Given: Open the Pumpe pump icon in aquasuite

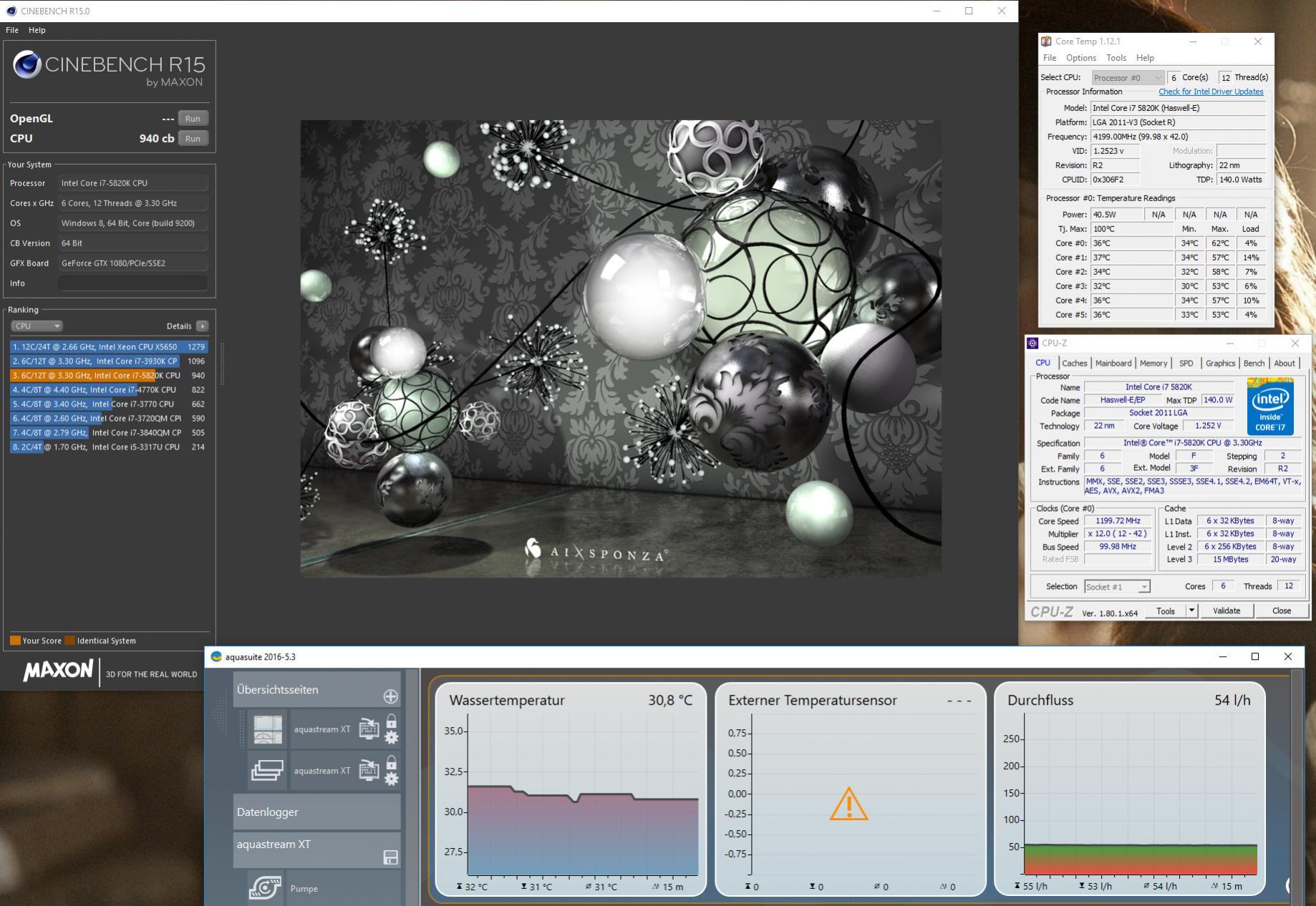Looking at the screenshot, I should pyautogui.click(x=265, y=888).
